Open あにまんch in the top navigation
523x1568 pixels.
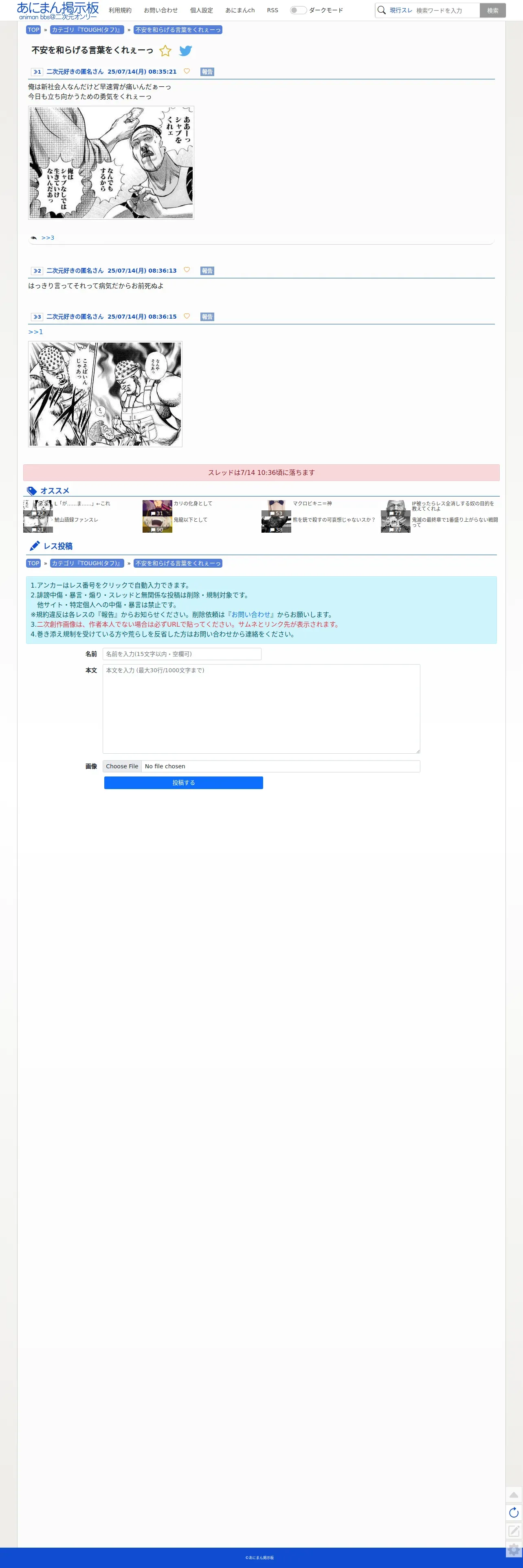tap(240, 10)
